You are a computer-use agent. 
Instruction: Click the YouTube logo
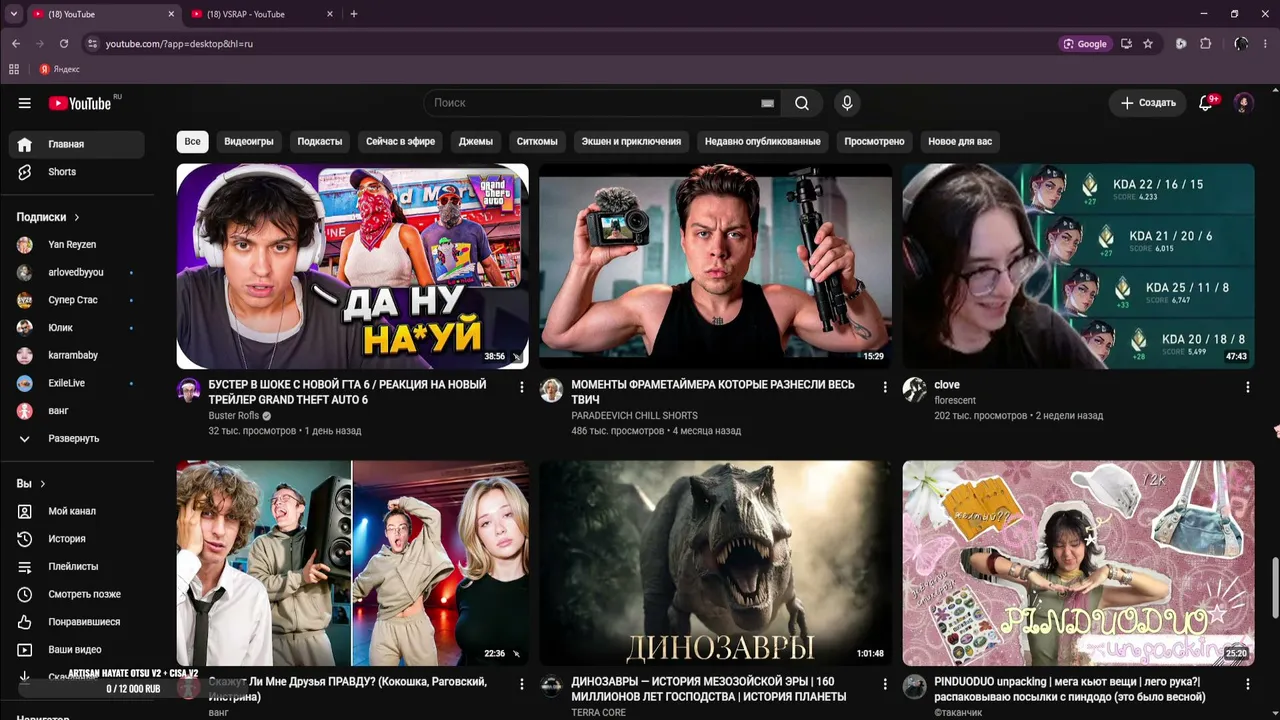pyautogui.click(x=80, y=103)
